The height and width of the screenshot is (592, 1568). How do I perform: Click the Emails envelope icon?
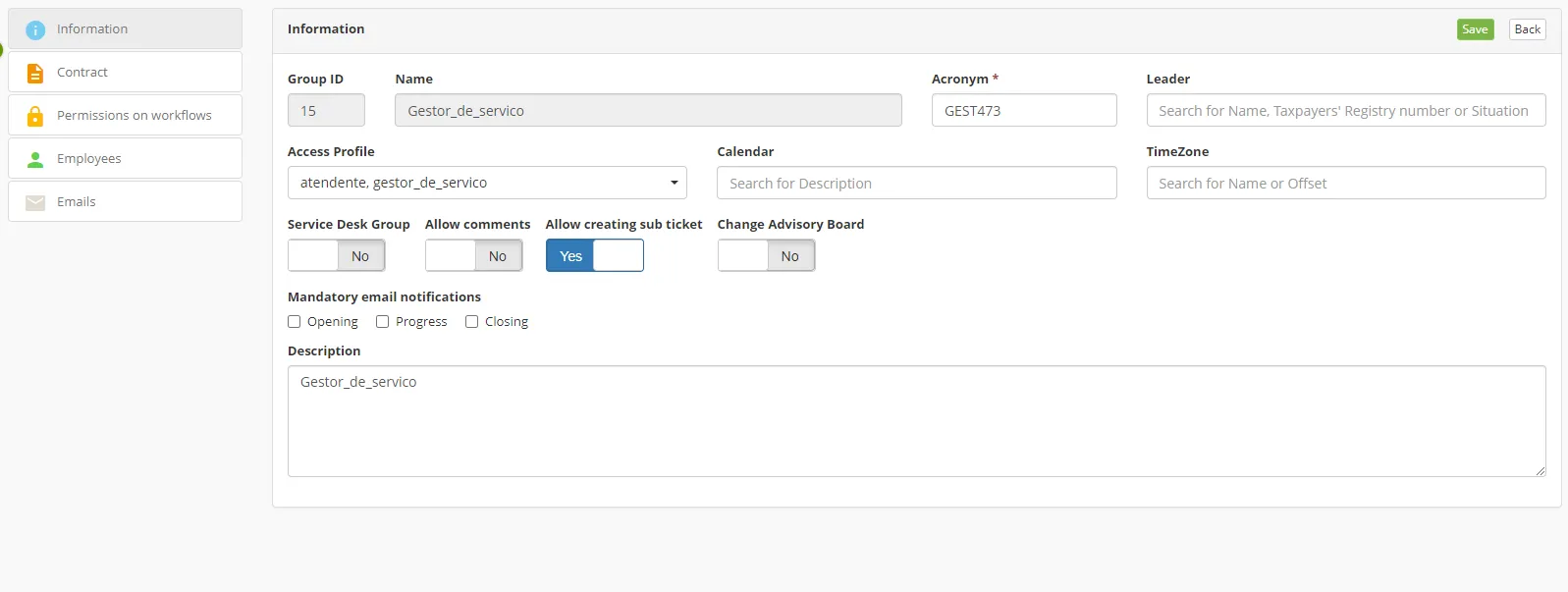(x=35, y=202)
